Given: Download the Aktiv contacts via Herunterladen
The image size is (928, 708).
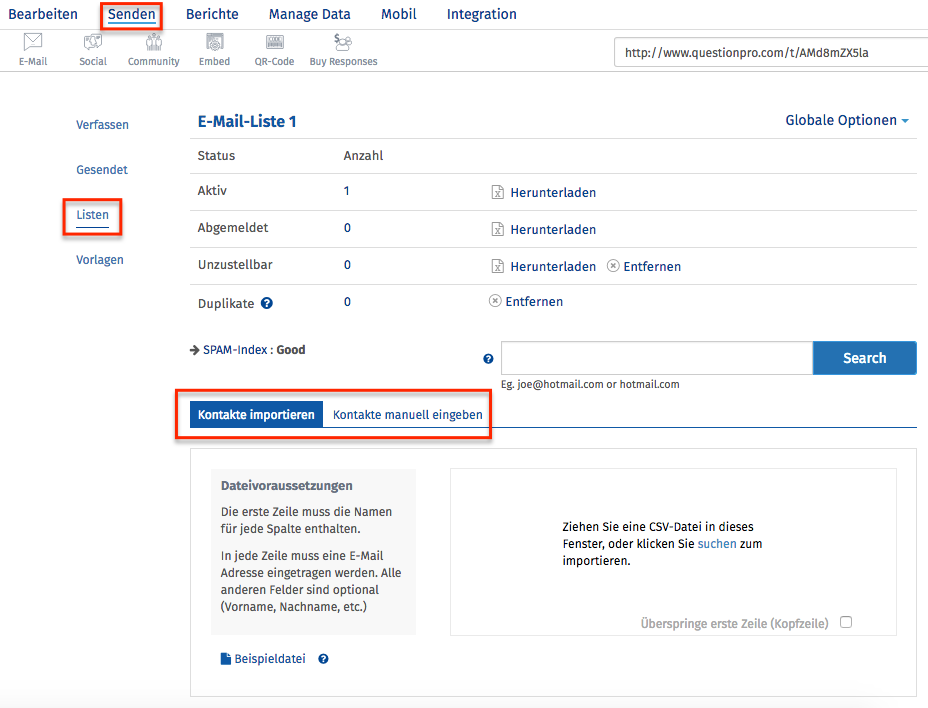Looking at the screenshot, I should point(553,192).
